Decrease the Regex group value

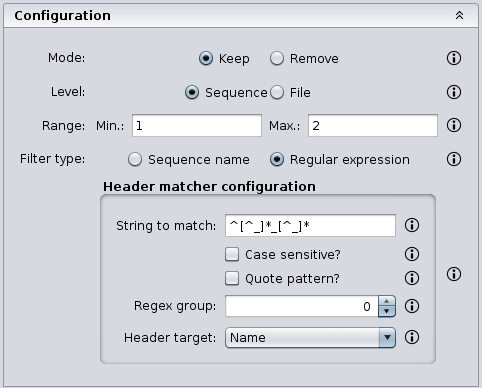387,311
